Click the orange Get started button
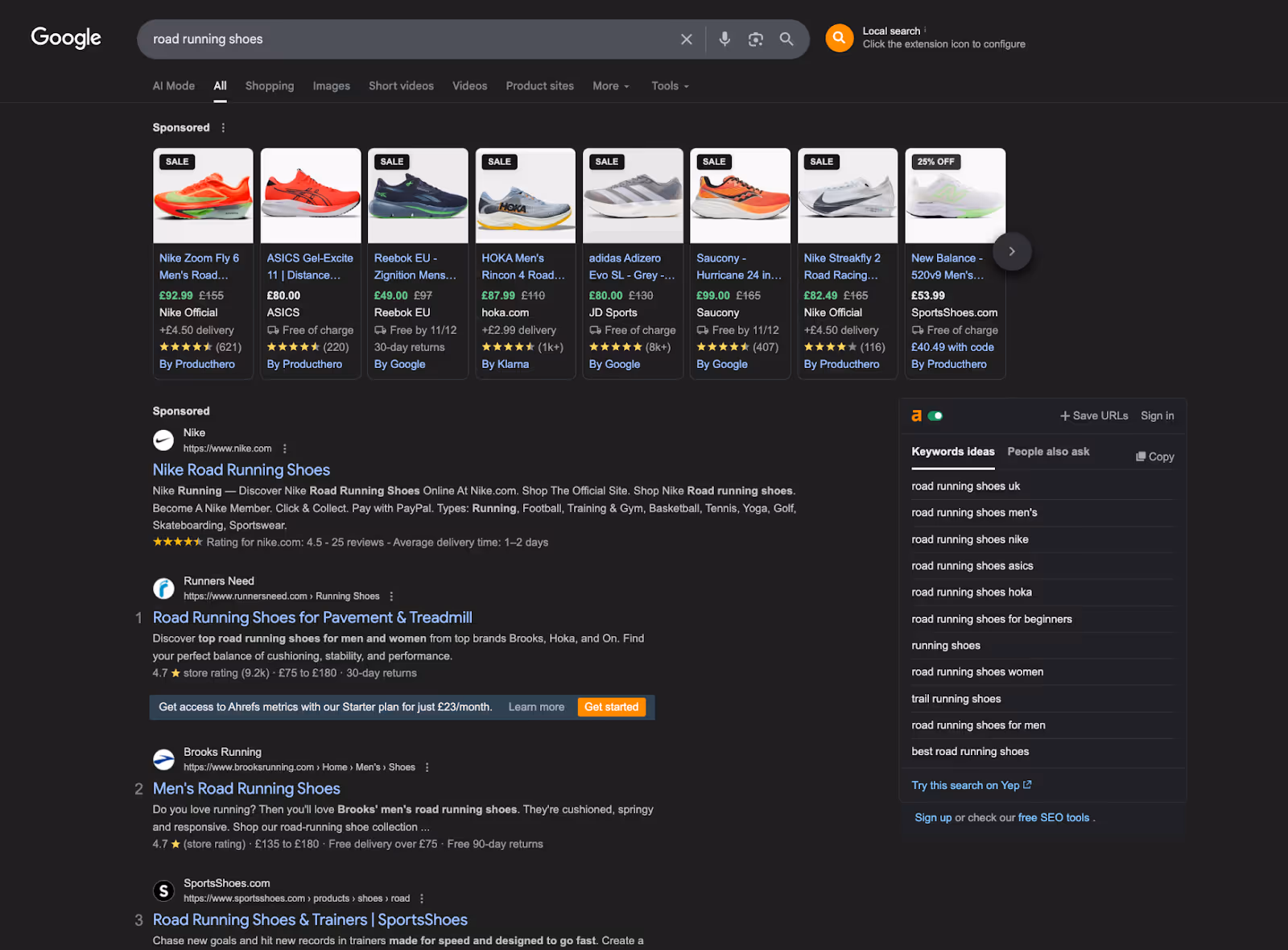1288x950 pixels. click(x=611, y=707)
